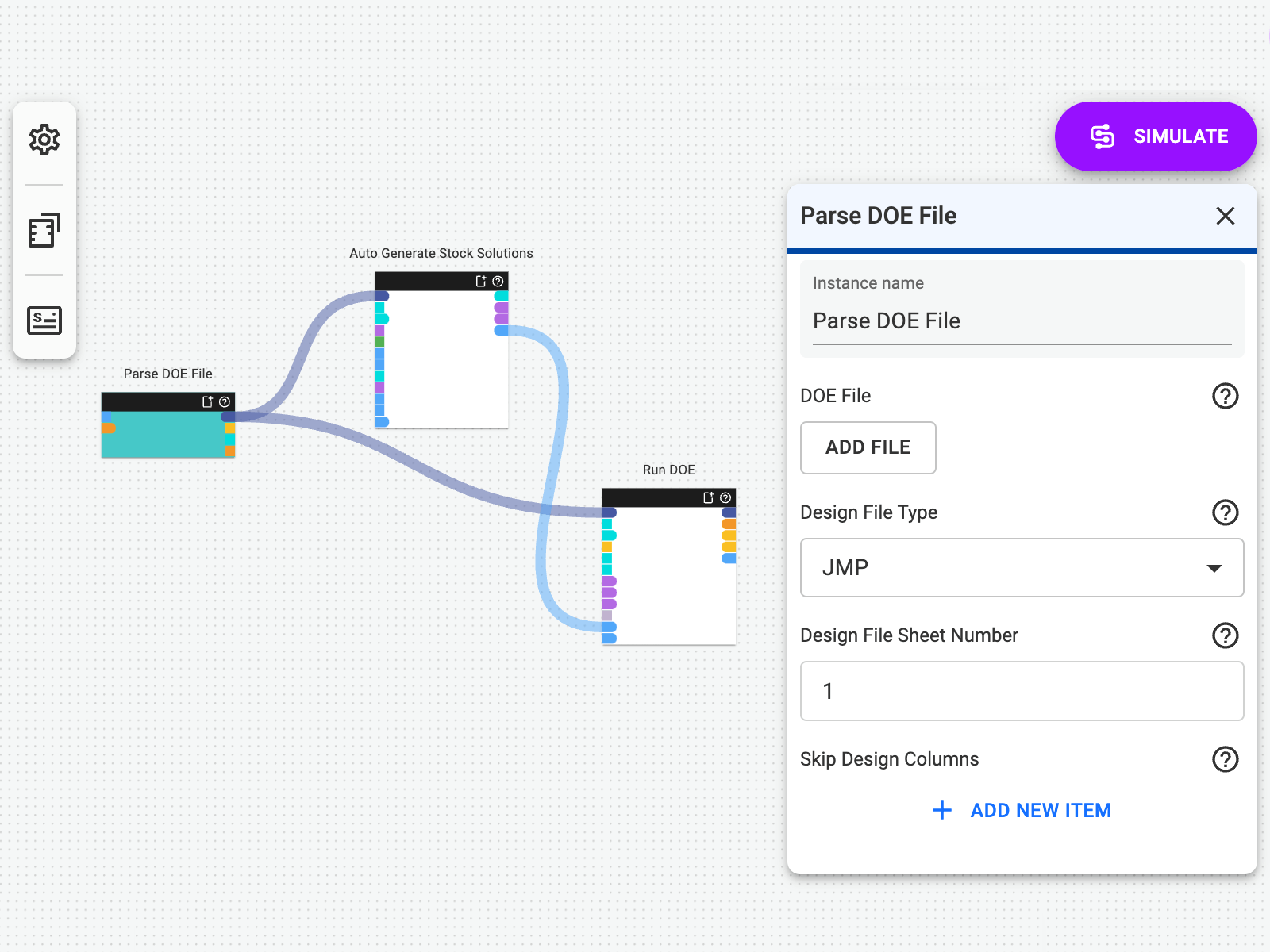Show help for Design File Sheet Number
Viewport: 1270px width, 952px height.
pyautogui.click(x=1225, y=635)
